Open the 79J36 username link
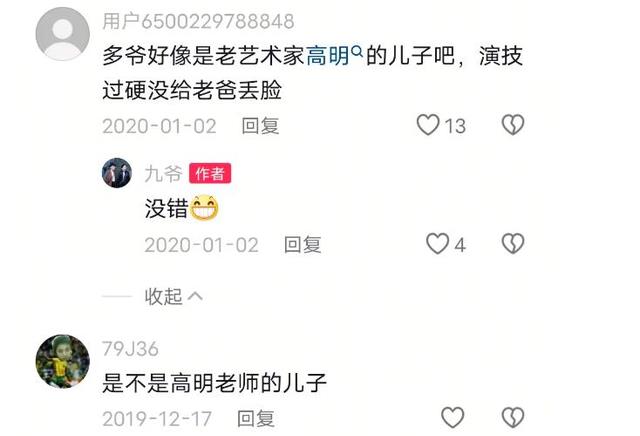 (130, 349)
